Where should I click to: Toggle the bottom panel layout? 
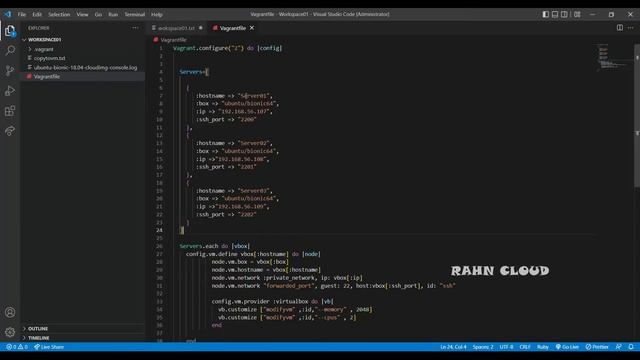click(x=555, y=14)
